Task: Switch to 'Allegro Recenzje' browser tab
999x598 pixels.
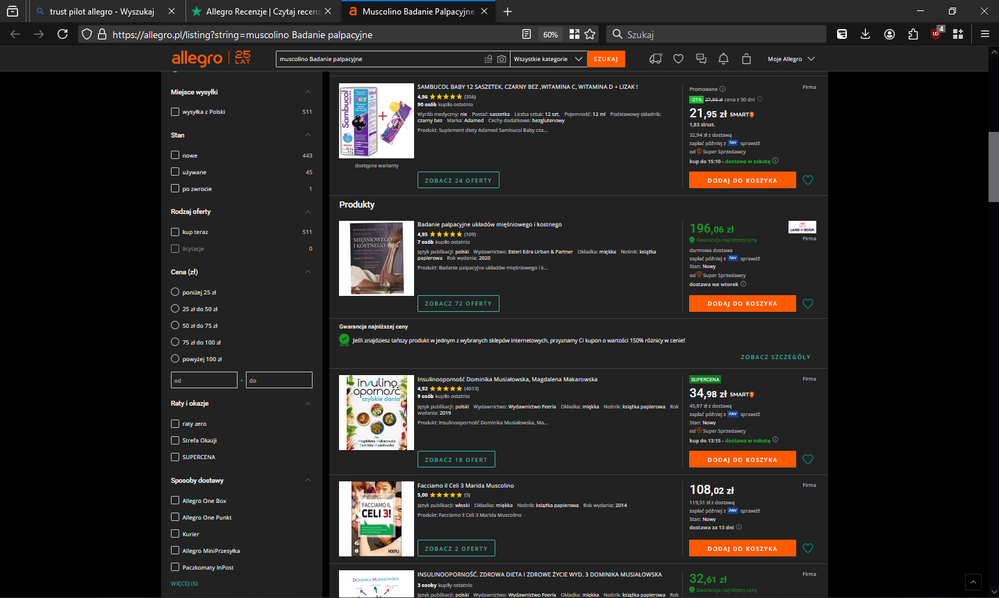Action: [262, 11]
